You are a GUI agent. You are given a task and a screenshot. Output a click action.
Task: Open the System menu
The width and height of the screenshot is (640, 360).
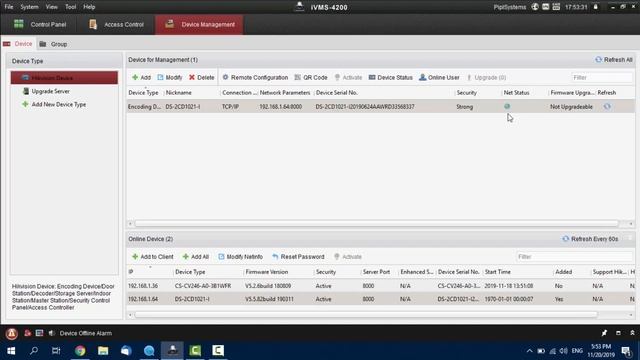pos(29,7)
